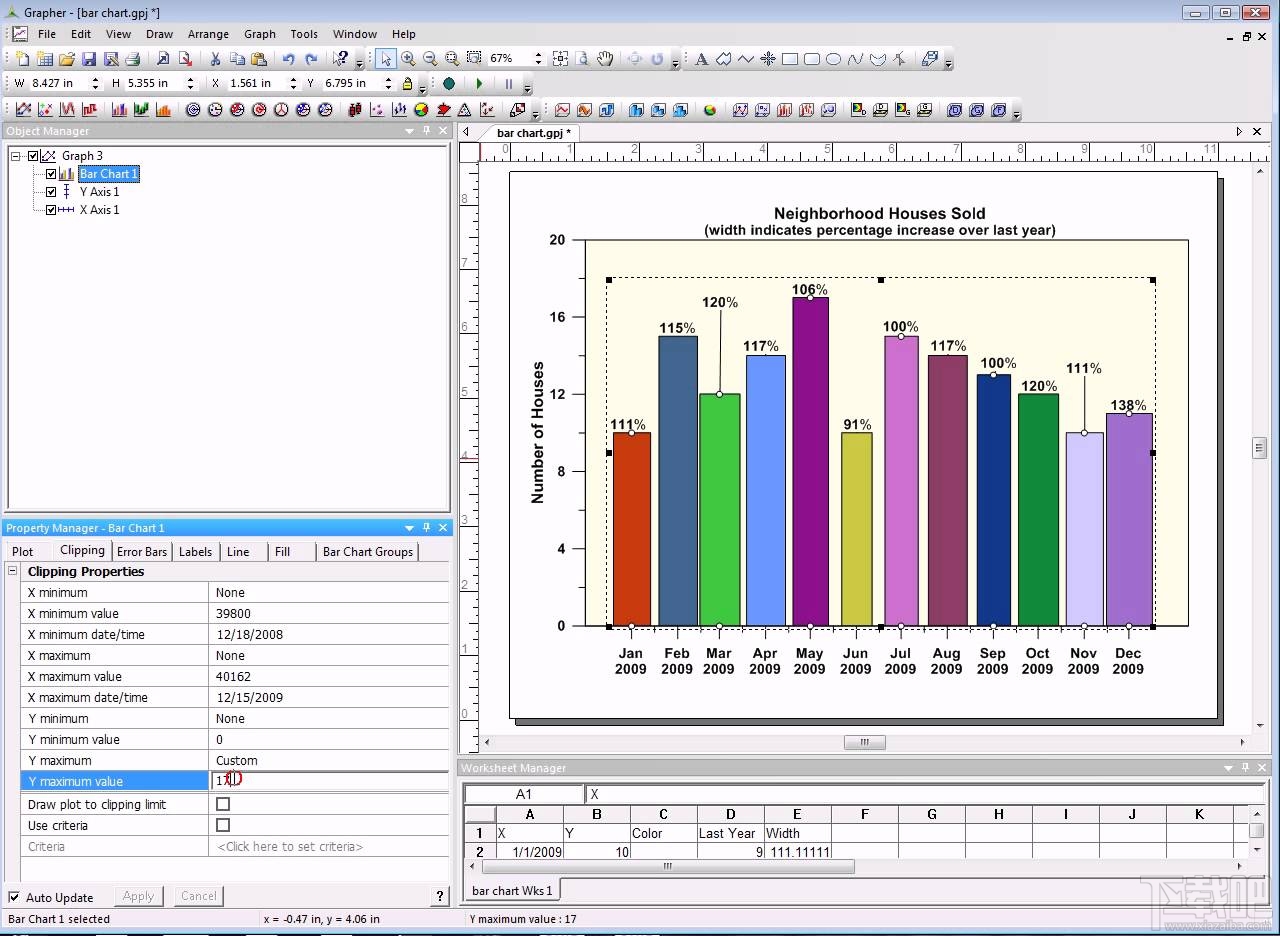Click the Y maximum value input field

328,781
